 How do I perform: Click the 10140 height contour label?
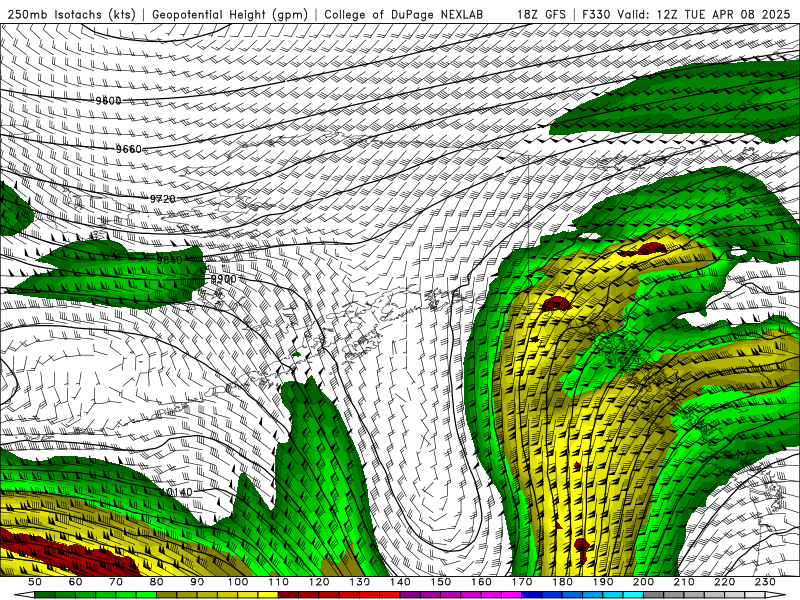[x=177, y=492]
